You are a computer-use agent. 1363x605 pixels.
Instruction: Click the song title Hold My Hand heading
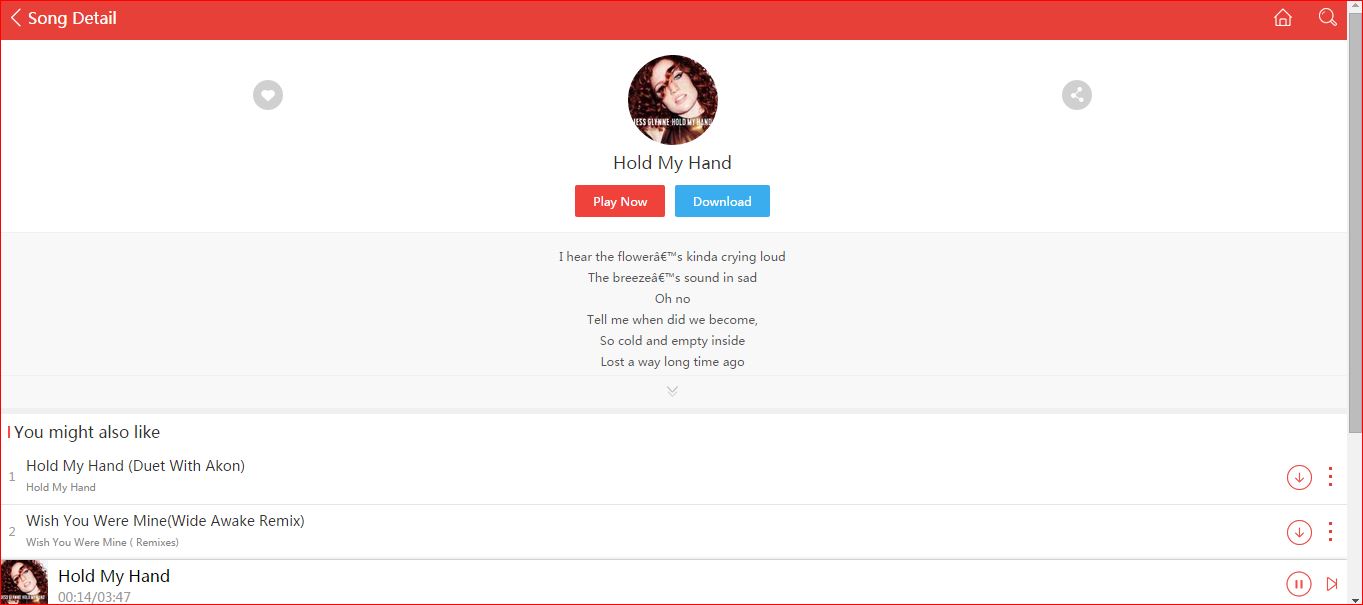pyautogui.click(x=672, y=163)
